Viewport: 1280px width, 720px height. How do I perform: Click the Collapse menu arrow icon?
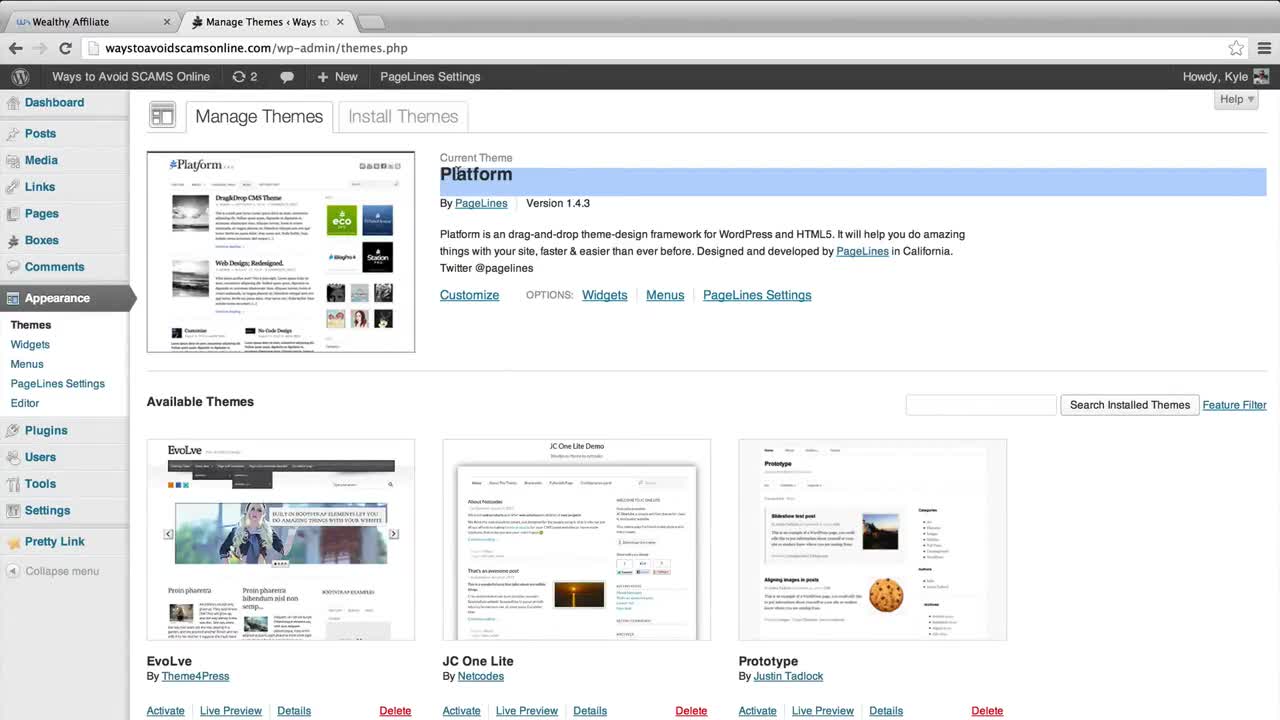(13, 571)
